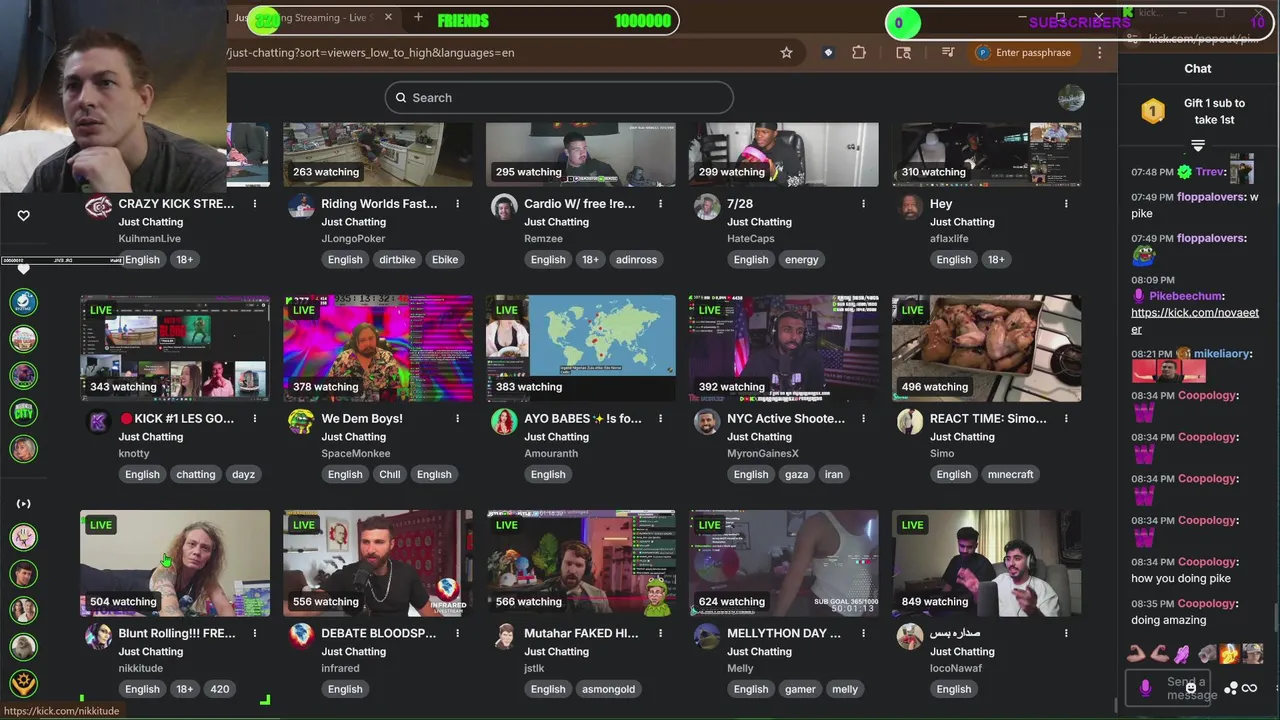Click the Chat header title
Viewport: 1280px width, 720px height.
(1198, 69)
